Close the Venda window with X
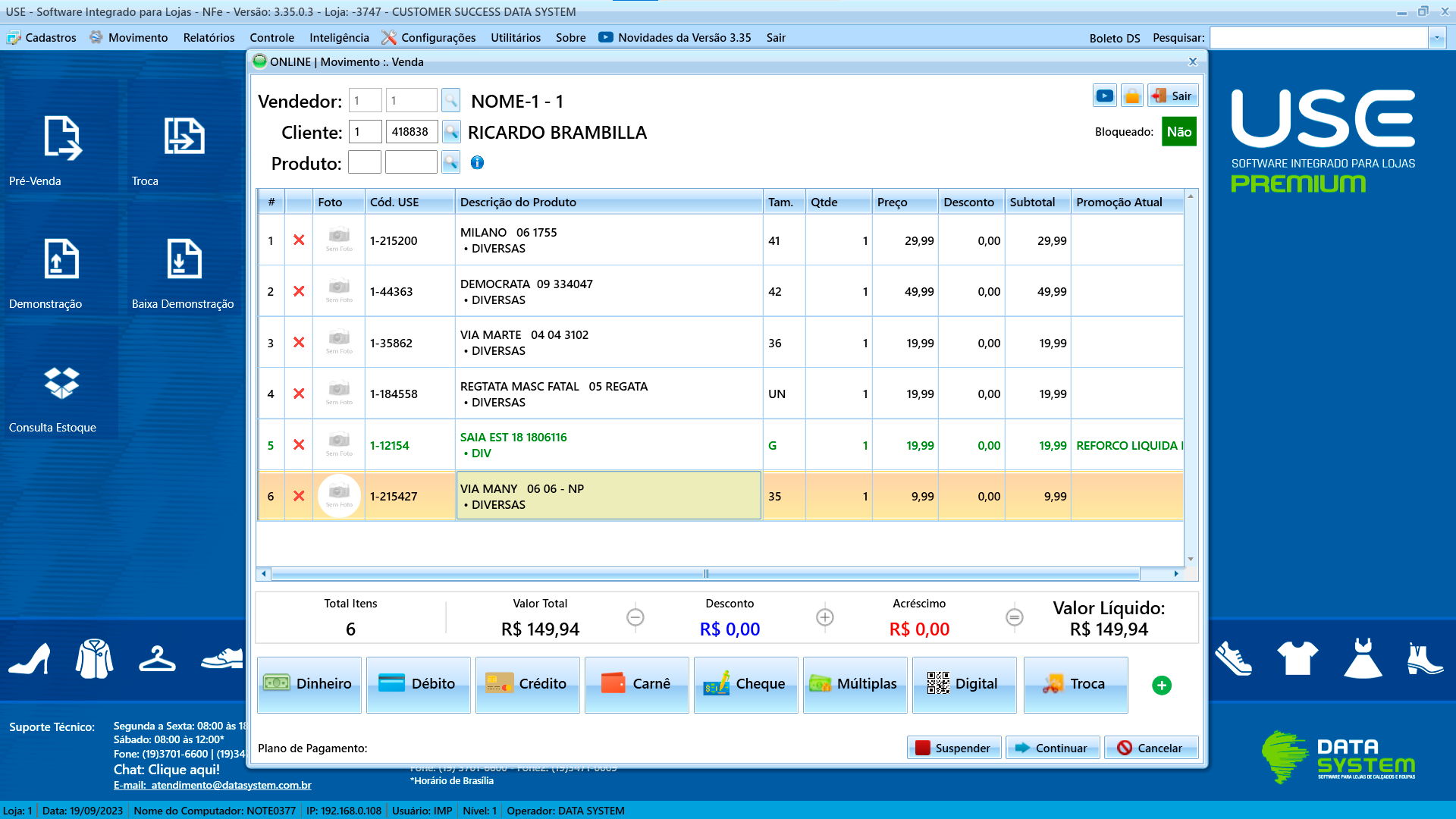1456x819 pixels. (1193, 62)
